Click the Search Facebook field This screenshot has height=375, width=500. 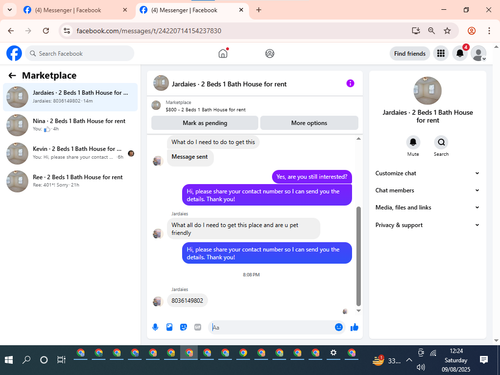pyautogui.click(x=80, y=53)
